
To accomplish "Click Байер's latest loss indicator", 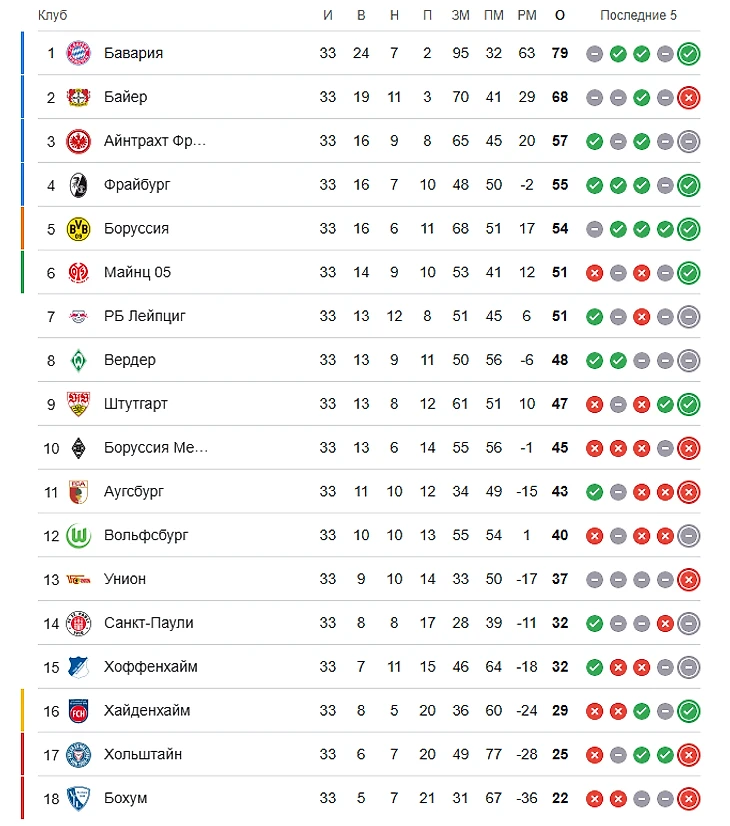I will pyautogui.click(x=688, y=97).
